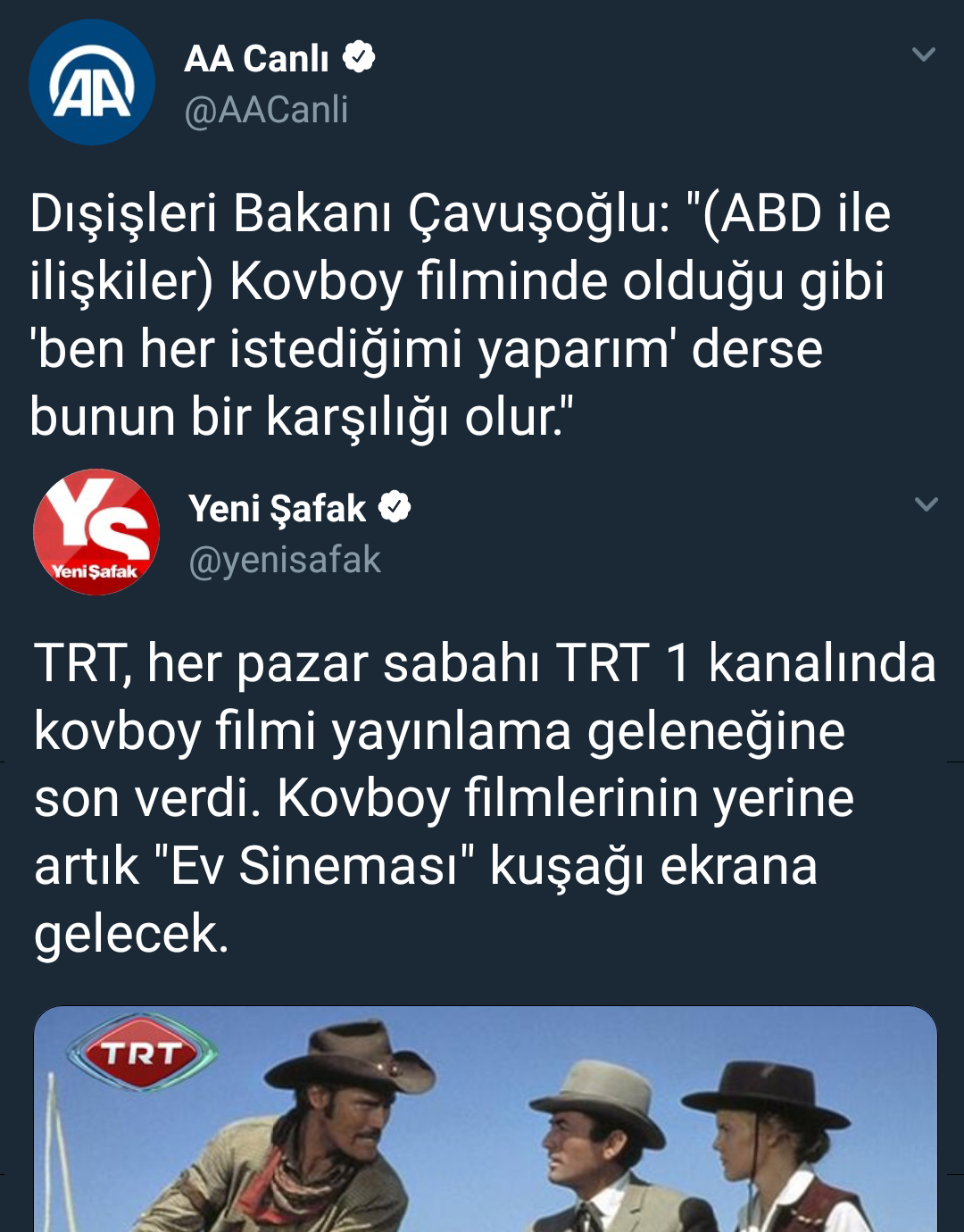Open the TRT kovboy filmi tweet text
This screenshot has width=964, height=1232.
485,798
